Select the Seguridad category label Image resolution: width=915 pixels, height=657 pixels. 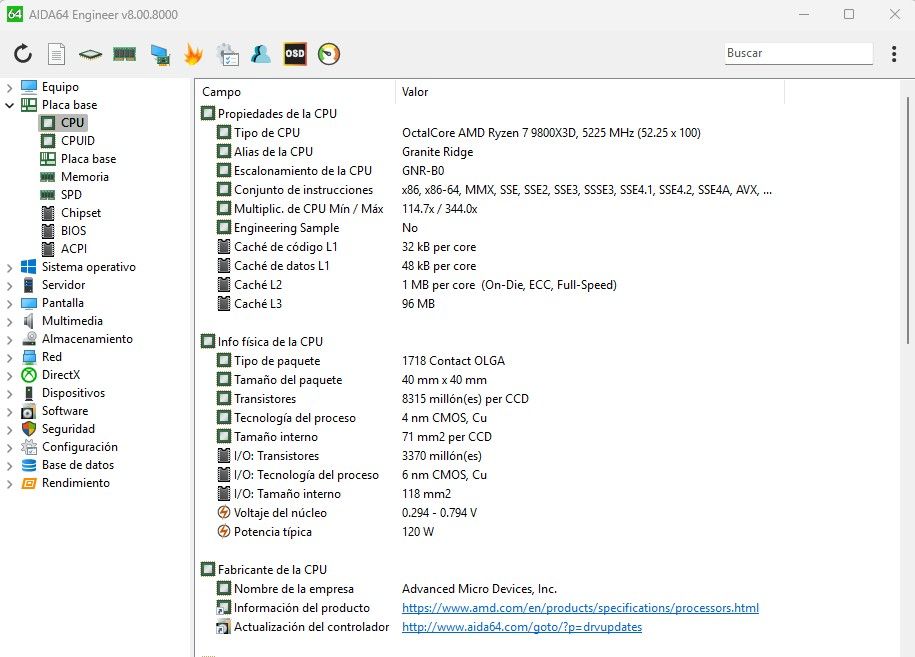pyautogui.click(x=68, y=429)
